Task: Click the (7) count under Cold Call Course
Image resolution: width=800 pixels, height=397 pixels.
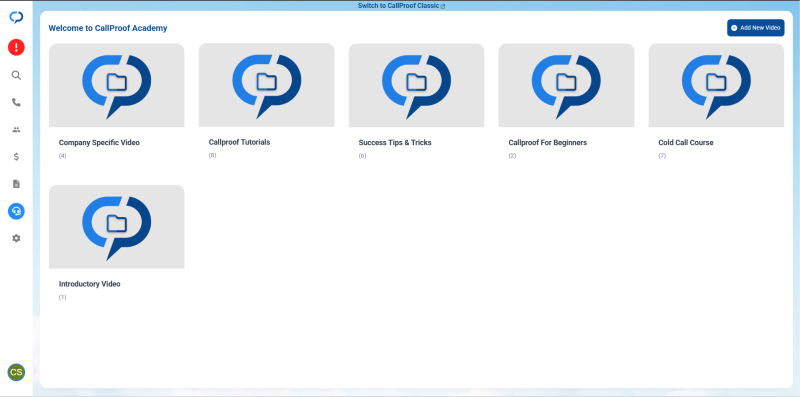Action: click(662, 156)
